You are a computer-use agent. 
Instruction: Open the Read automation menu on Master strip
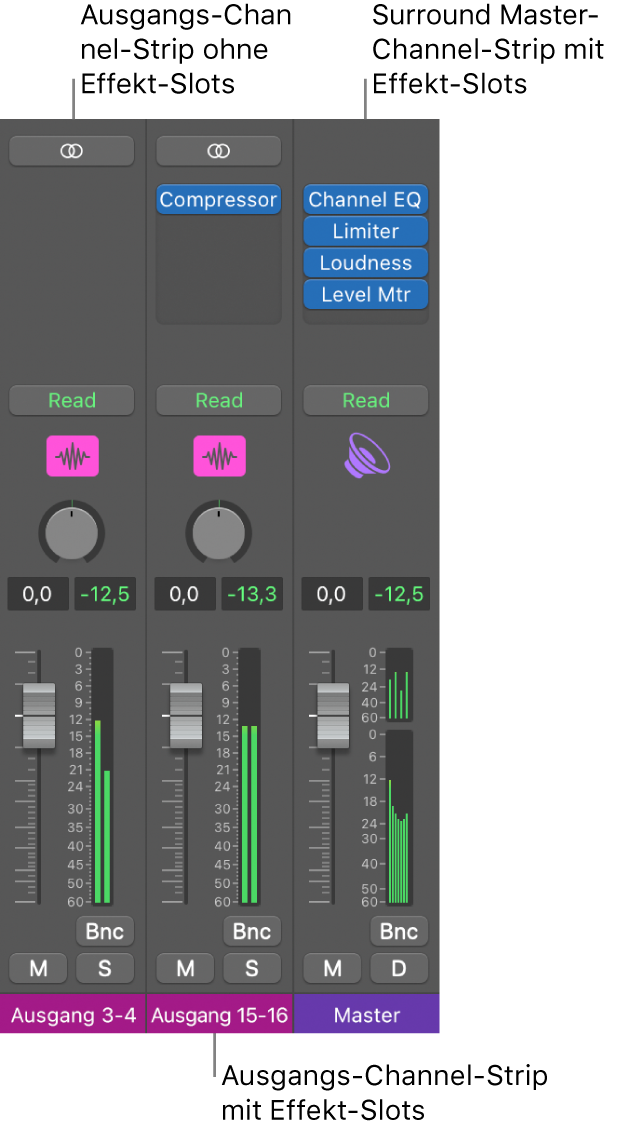coord(366,400)
